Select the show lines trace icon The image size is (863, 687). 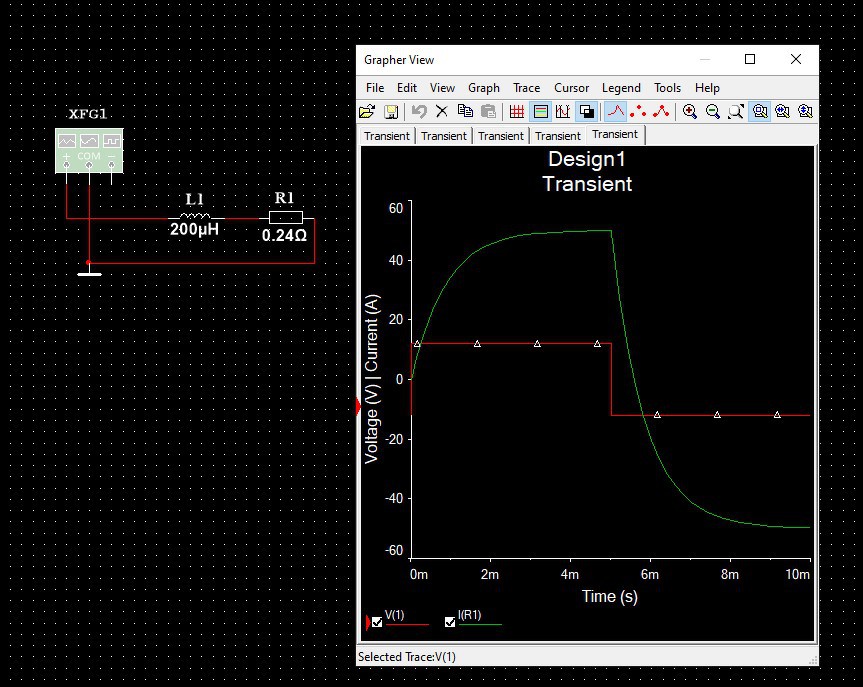point(615,112)
